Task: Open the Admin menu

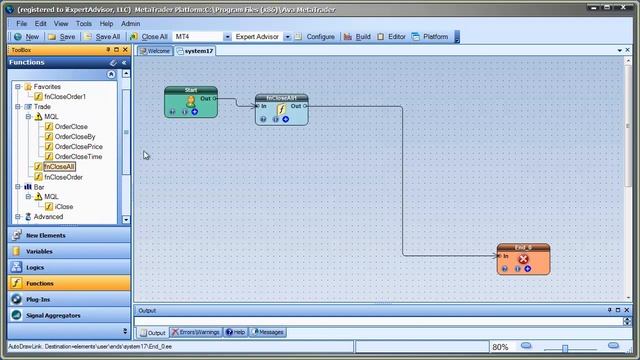Action: (x=130, y=24)
